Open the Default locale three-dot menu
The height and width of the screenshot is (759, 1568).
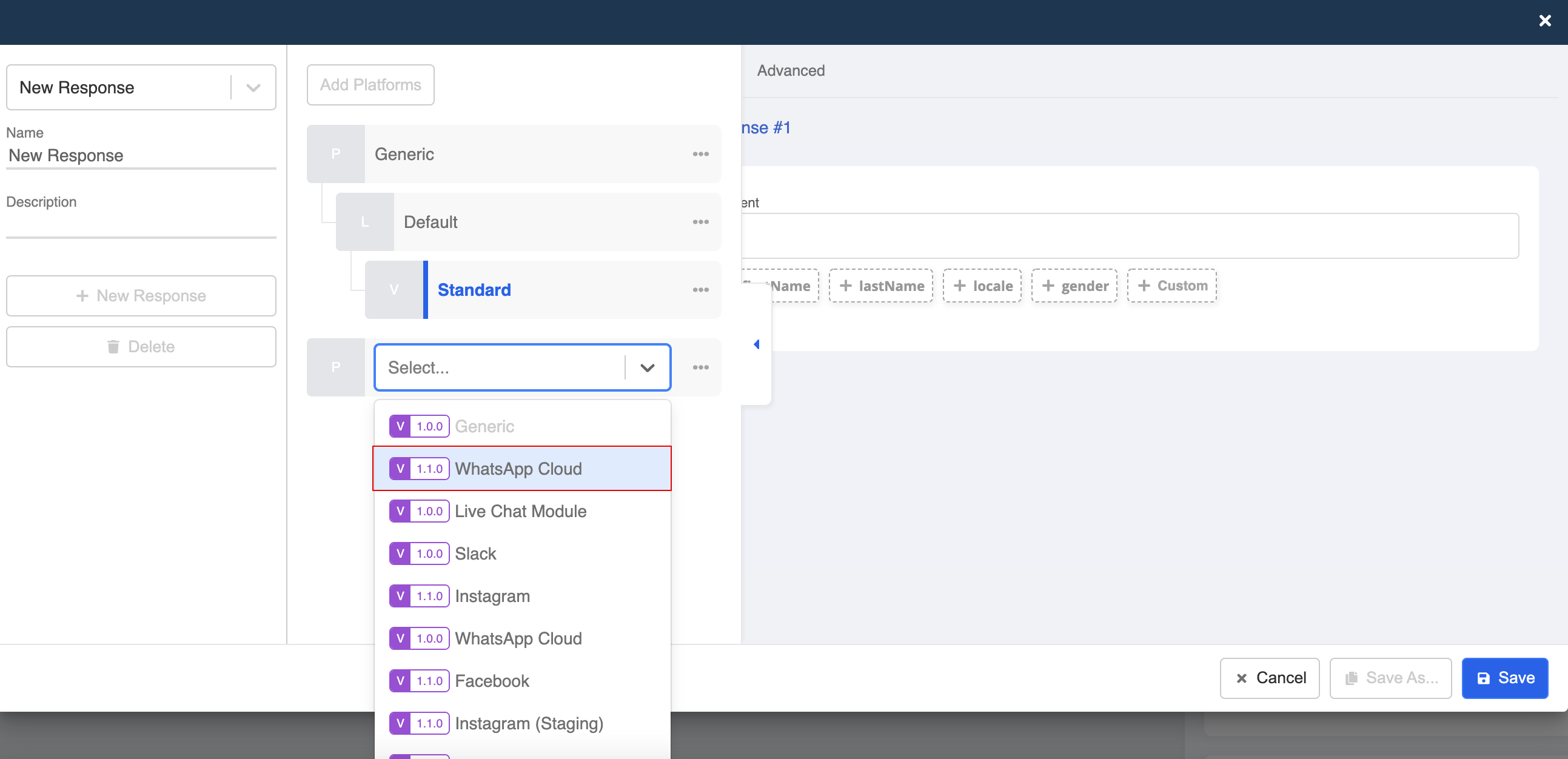(700, 222)
